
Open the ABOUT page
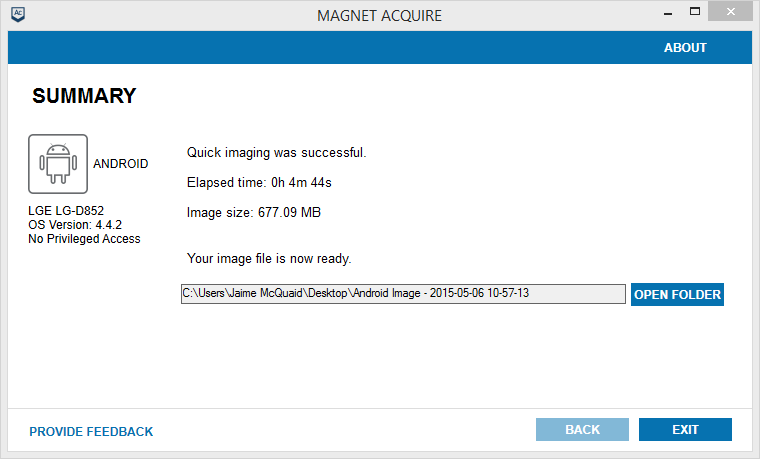click(685, 47)
